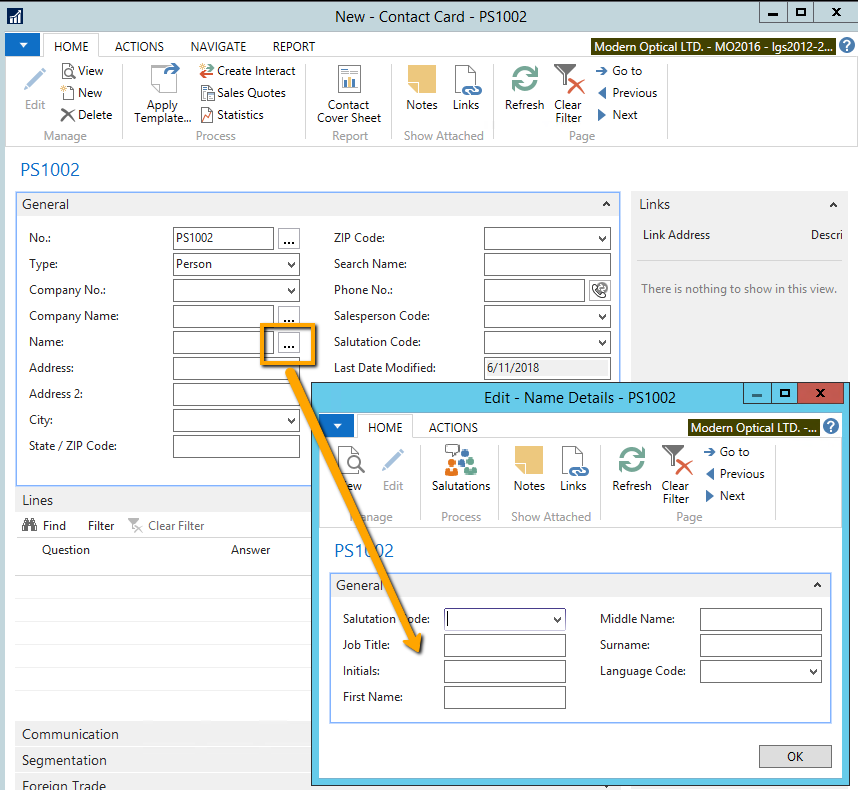Open Apply Template action
Image resolution: width=858 pixels, height=790 pixels.
(x=163, y=94)
